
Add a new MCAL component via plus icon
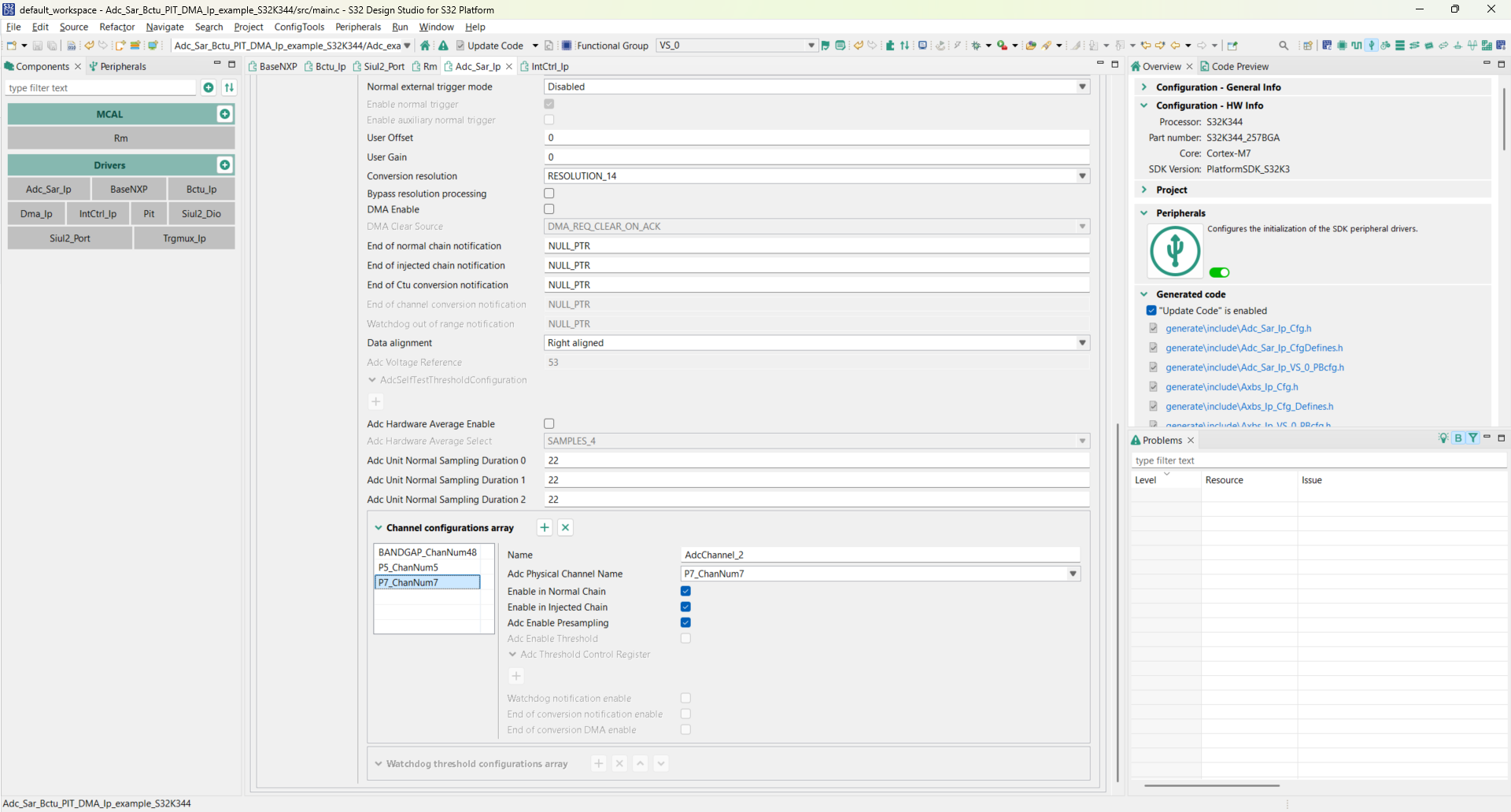tap(225, 114)
